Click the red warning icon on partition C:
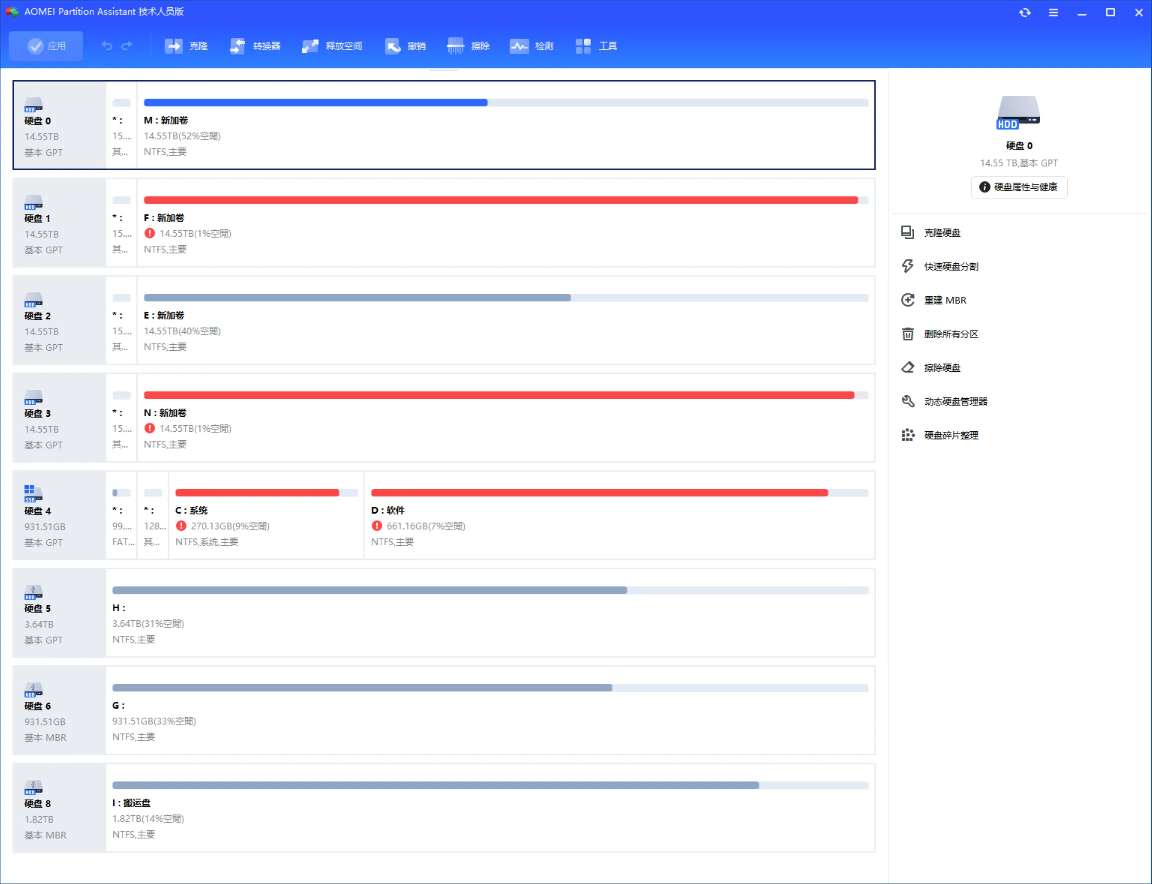This screenshot has width=1152, height=884. tap(181, 526)
